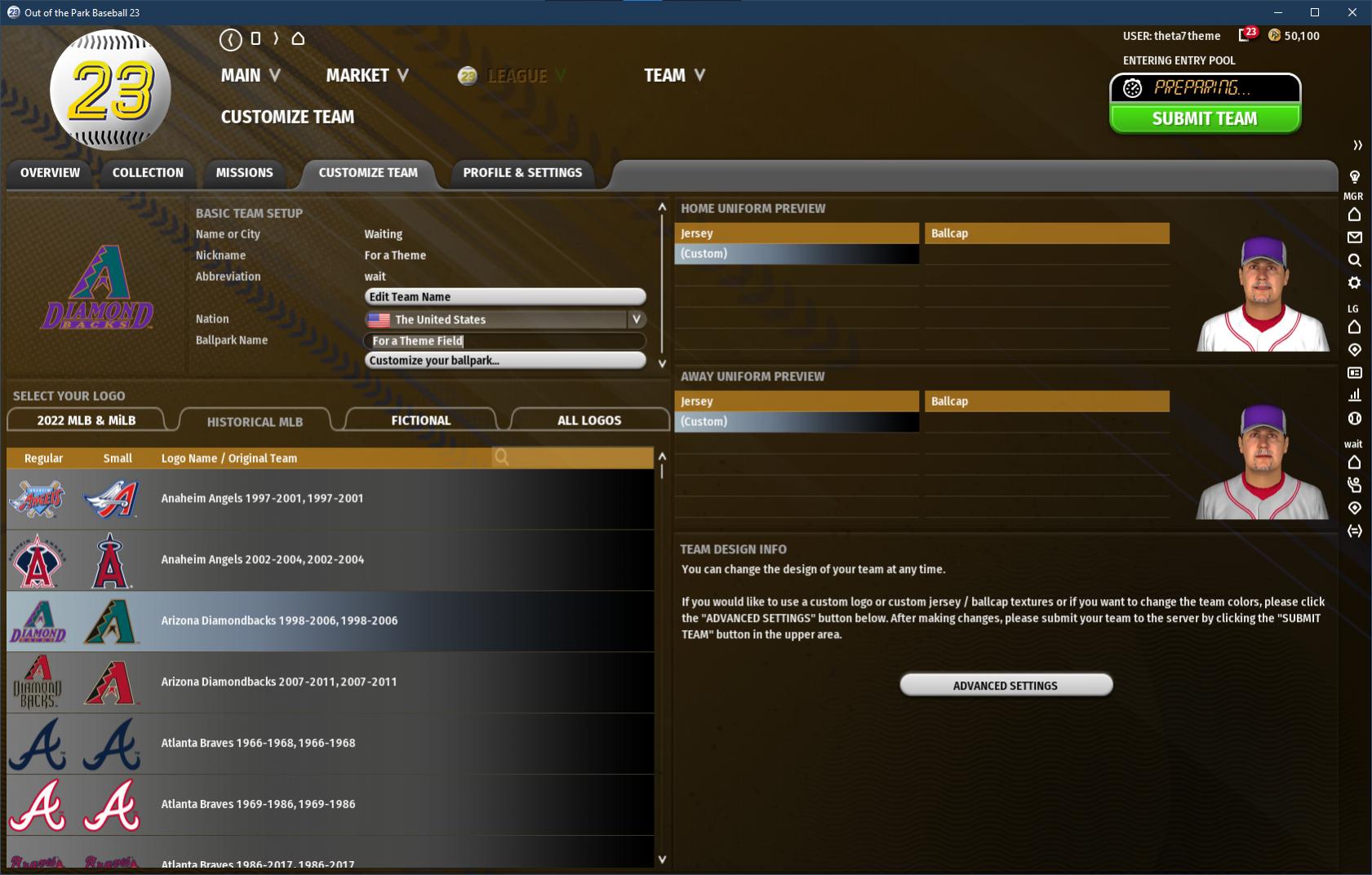Show the HISTORICAL MLB logos tab

point(255,421)
